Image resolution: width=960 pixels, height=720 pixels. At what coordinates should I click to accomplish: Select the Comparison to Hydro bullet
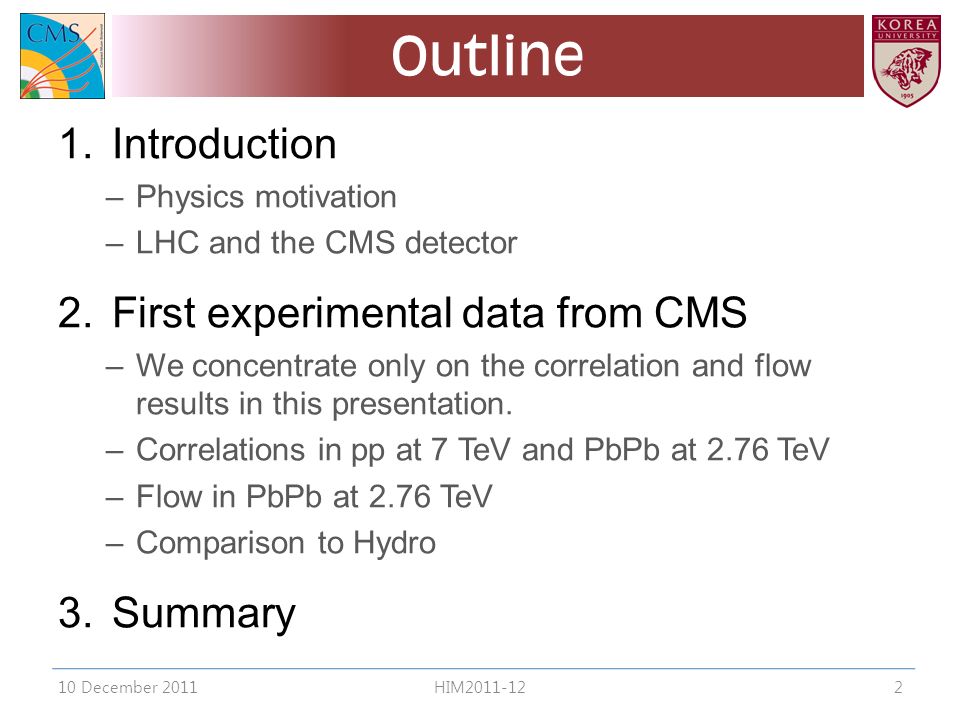click(286, 543)
